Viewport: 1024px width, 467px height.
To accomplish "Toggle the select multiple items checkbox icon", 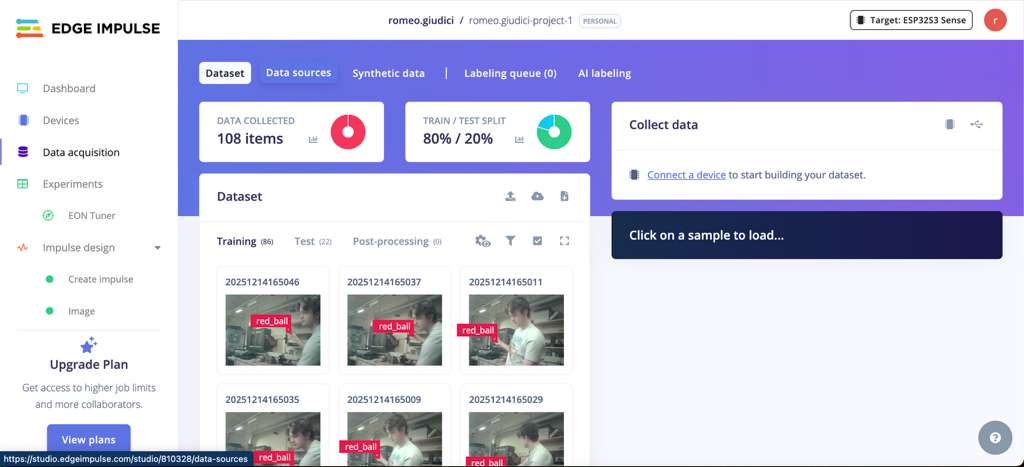I will click(x=537, y=241).
